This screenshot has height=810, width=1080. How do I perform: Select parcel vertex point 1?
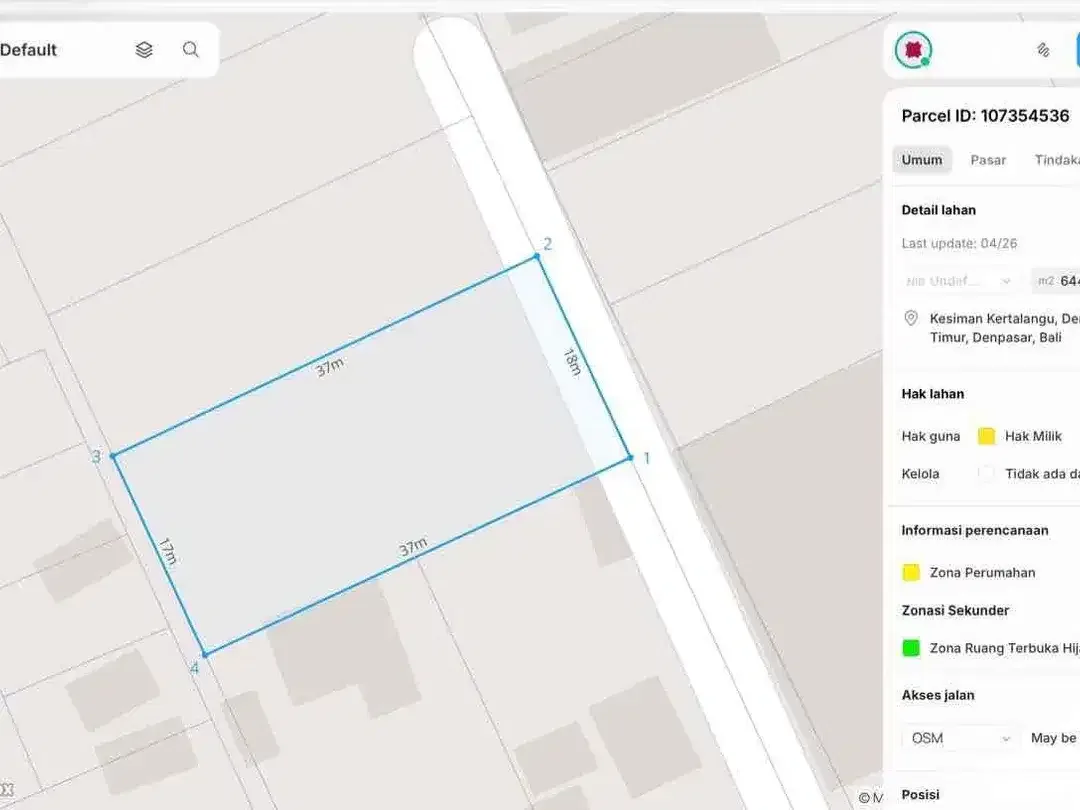[x=630, y=457]
